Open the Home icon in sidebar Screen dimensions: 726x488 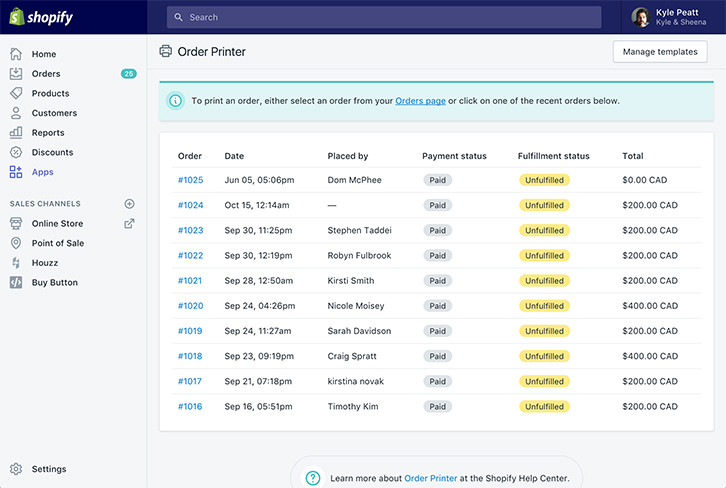click(x=16, y=54)
